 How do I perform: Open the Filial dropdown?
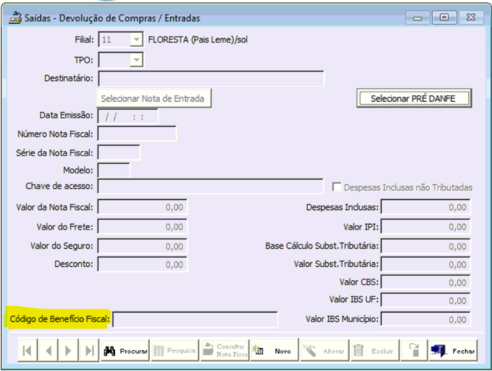[x=136, y=40]
